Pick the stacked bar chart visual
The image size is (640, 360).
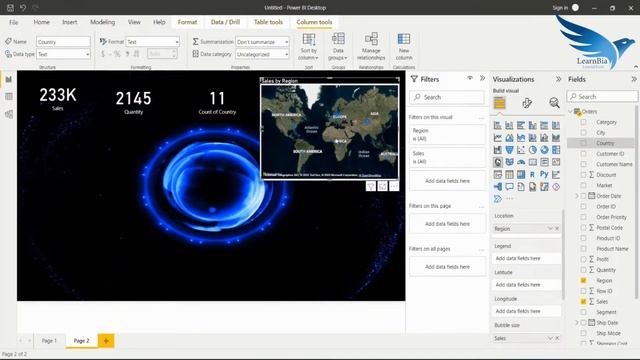click(x=498, y=125)
